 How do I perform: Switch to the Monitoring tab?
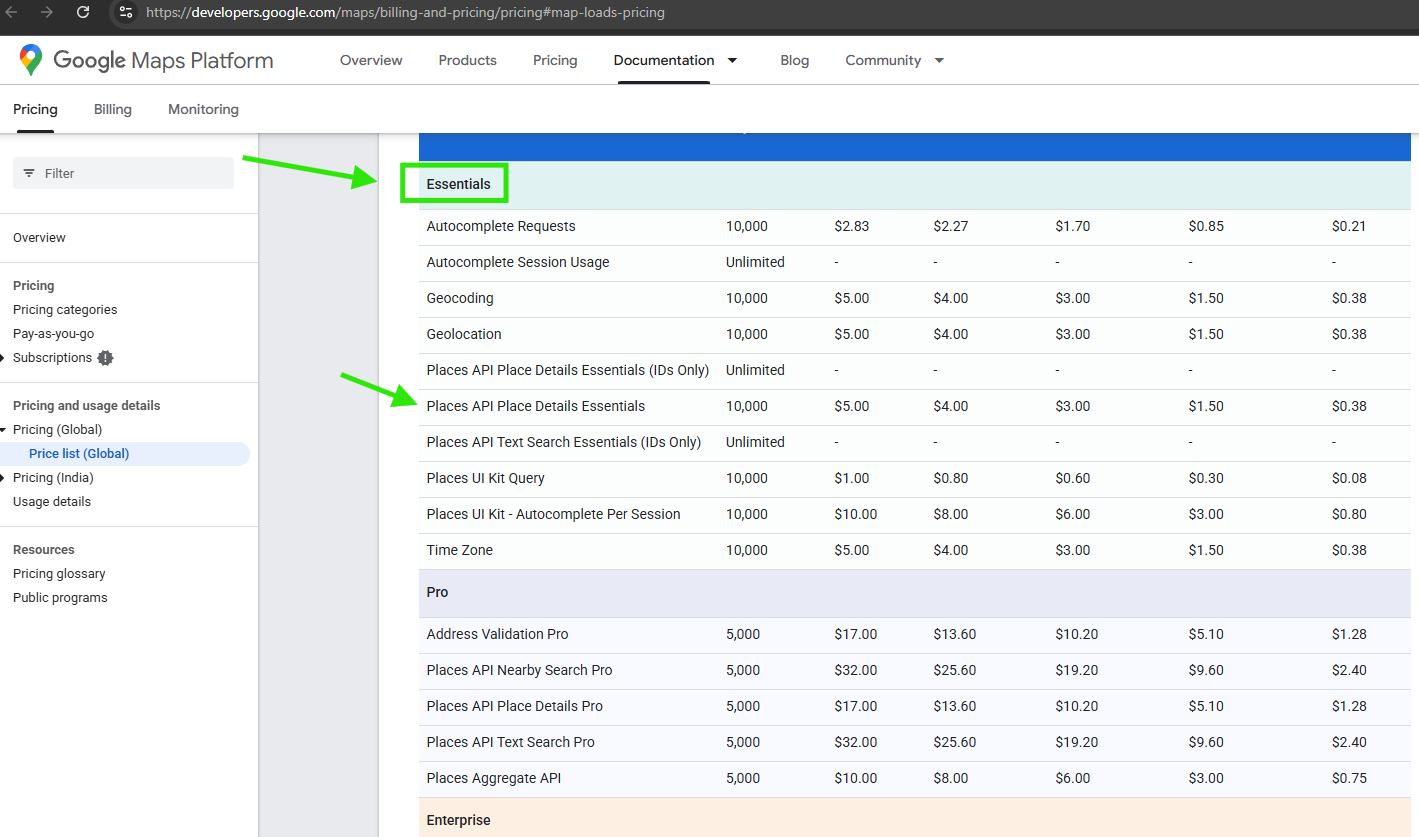point(203,109)
